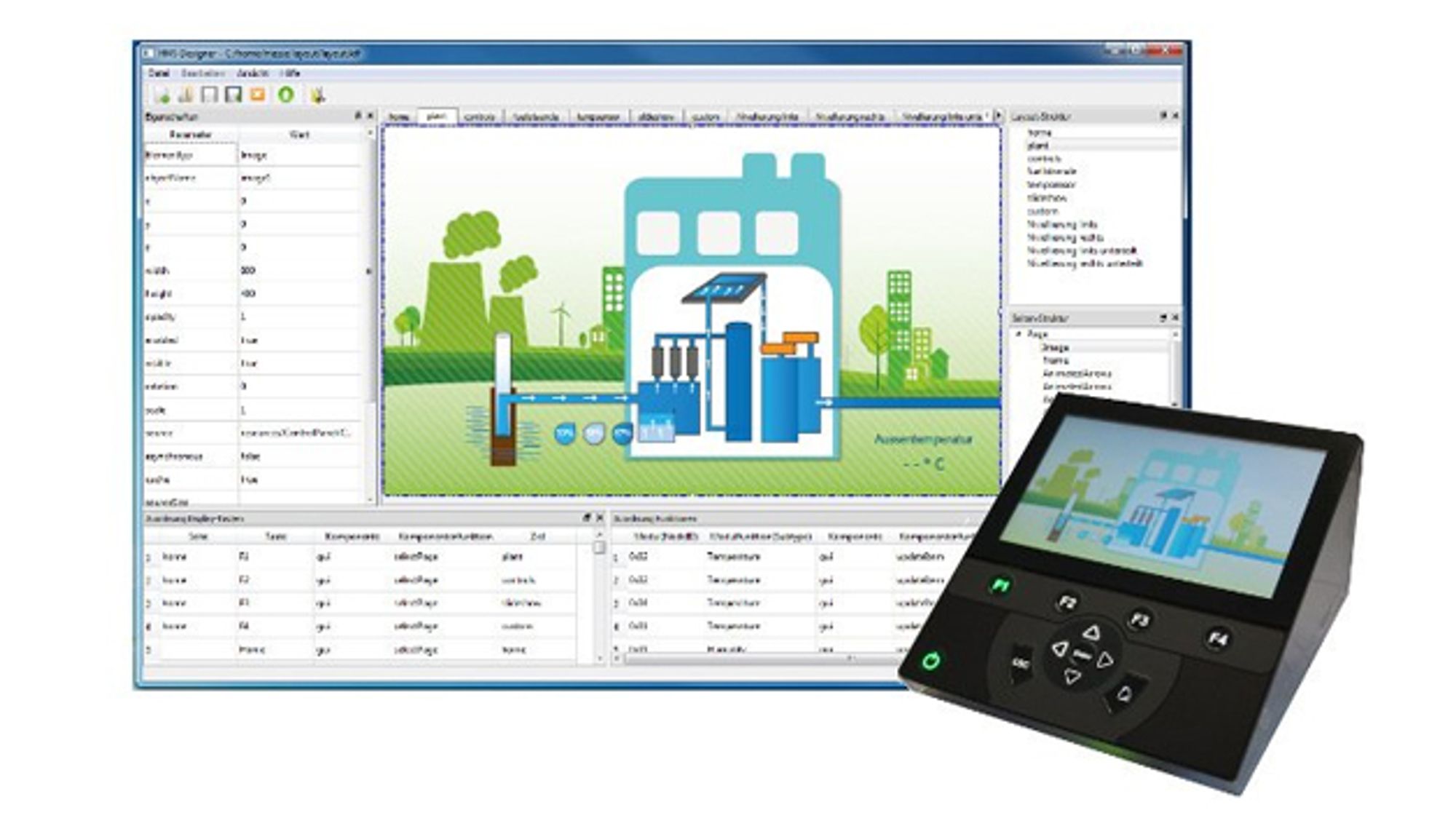Edit the objectName value field

click(x=300, y=178)
